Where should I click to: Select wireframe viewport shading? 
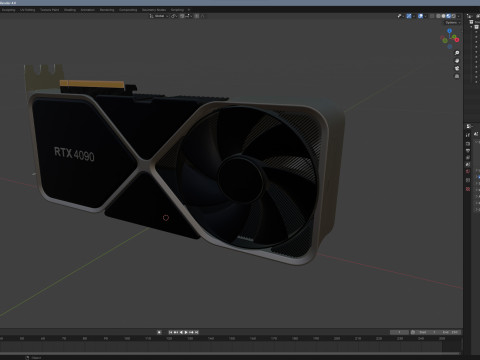pos(439,16)
